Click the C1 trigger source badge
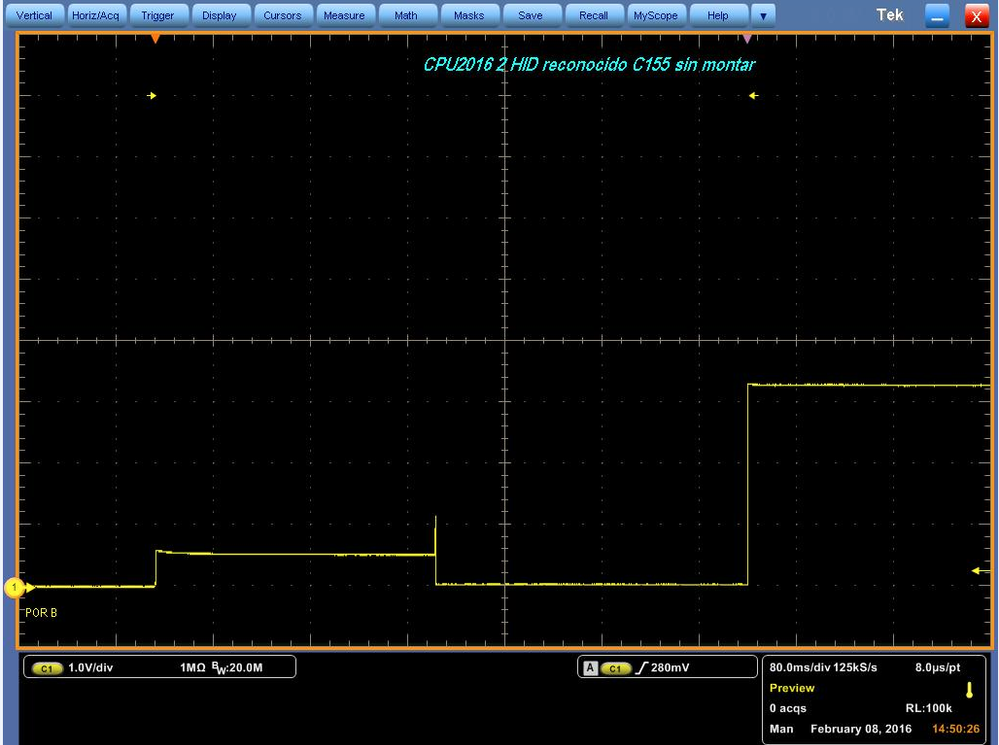The image size is (999, 745). coord(615,669)
